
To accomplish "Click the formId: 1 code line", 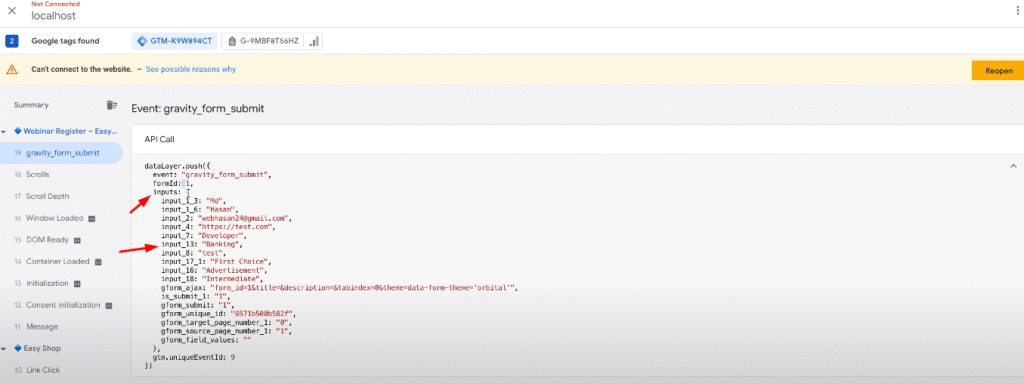I will [173, 184].
